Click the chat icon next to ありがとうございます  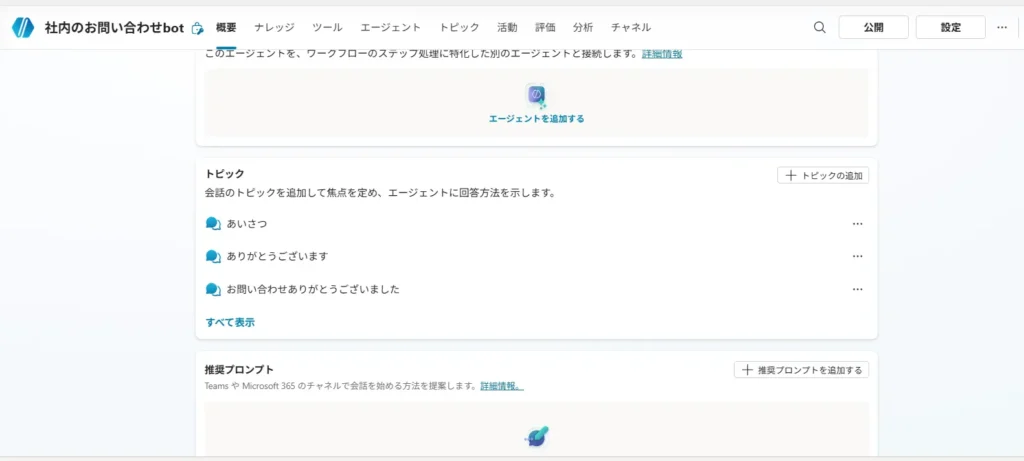(212, 257)
